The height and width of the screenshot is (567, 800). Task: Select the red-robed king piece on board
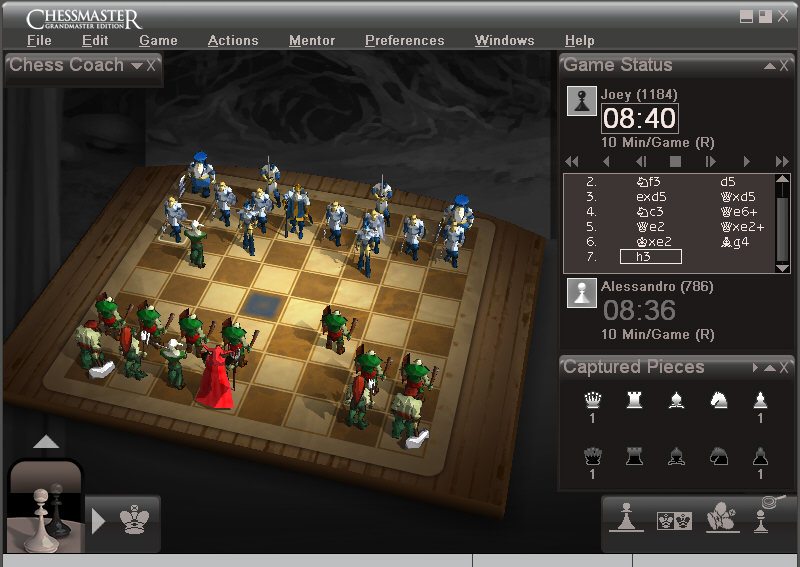(x=215, y=377)
